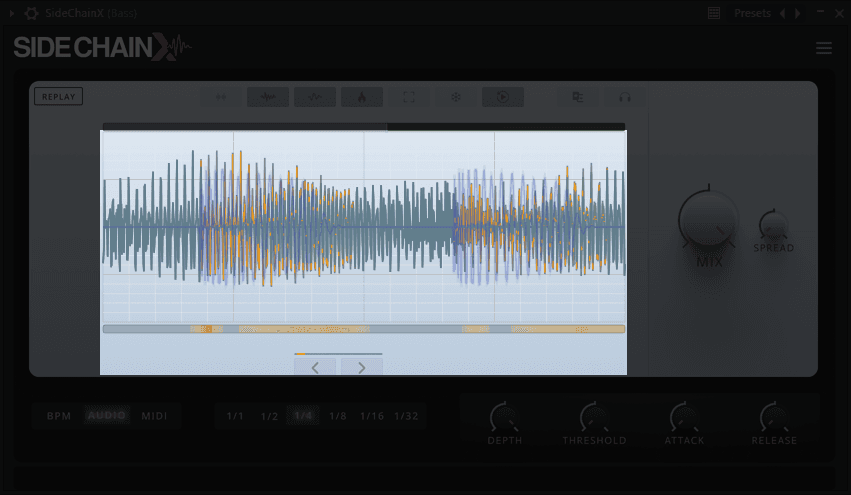Viewport: 851px width, 495px height.
Task: Open the hamburger menu
Action: coord(824,48)
